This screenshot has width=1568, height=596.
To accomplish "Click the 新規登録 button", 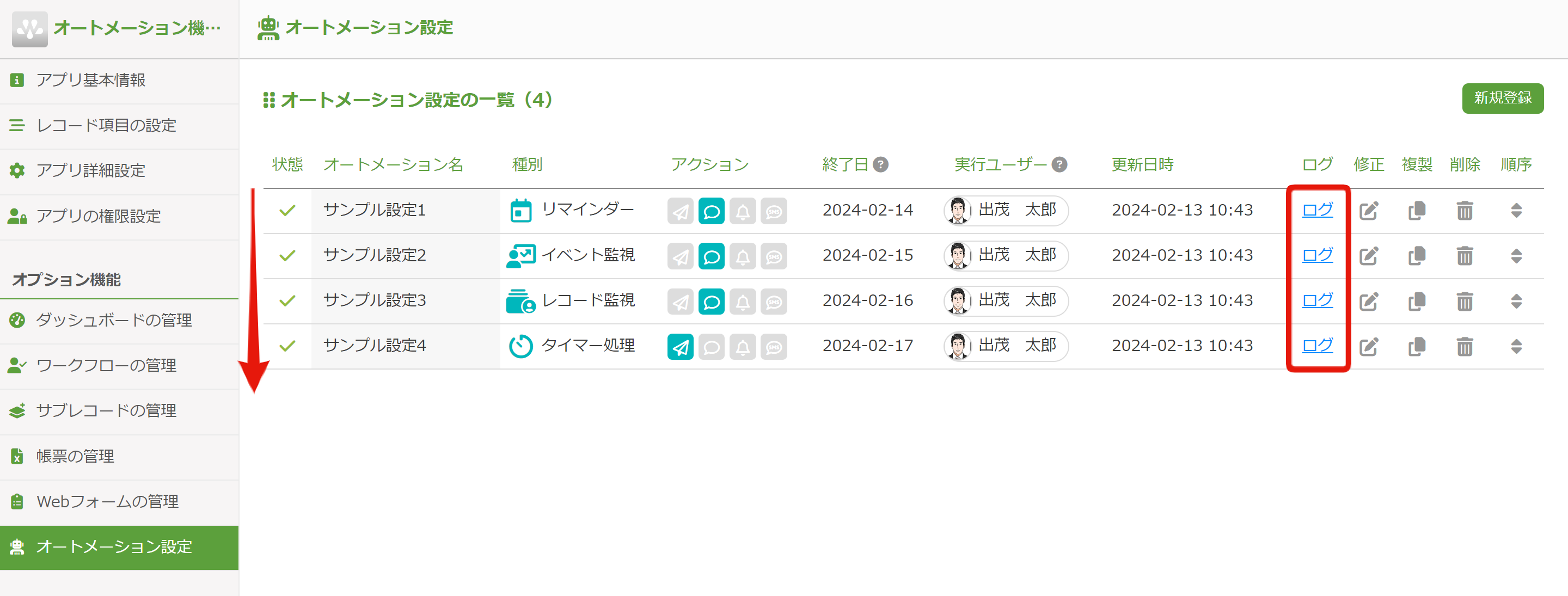I will [1502, 98].
